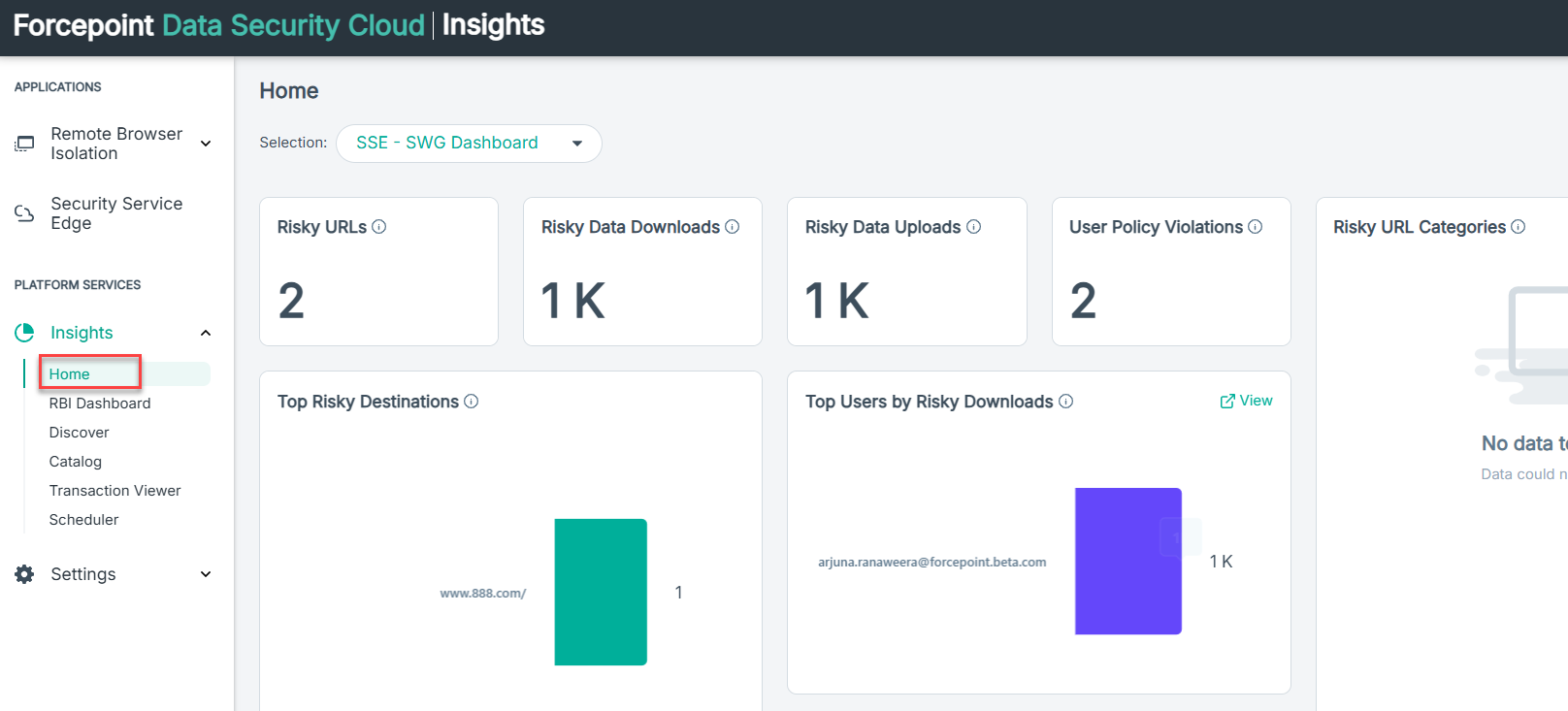
Task: Click info icon next to Risky Data Uploads
Action: (974, 227)
